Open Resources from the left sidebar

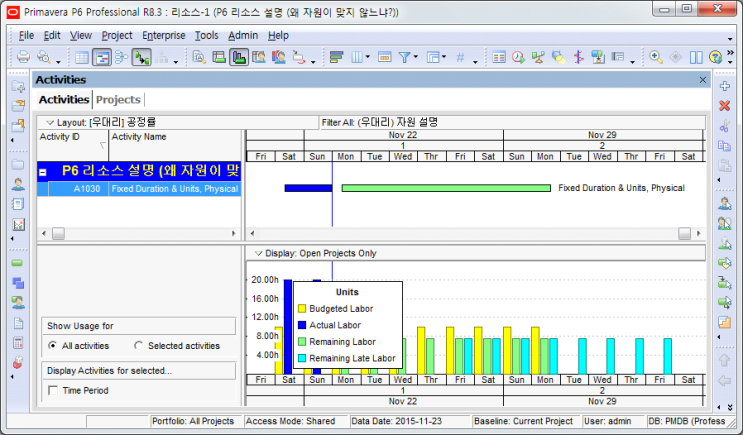point(18,184)
